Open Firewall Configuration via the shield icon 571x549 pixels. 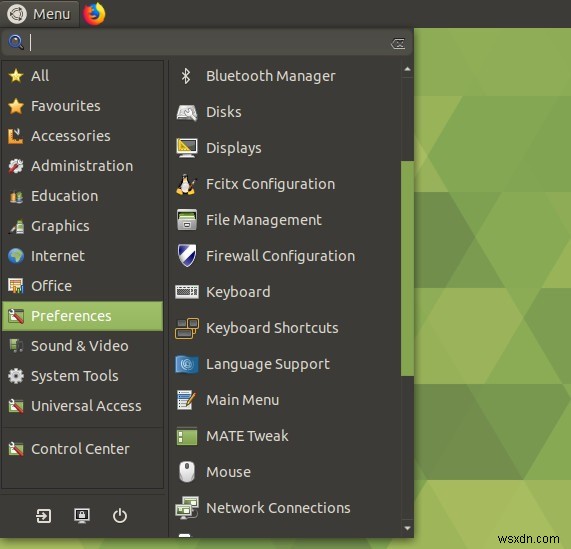(x=187, y=256)
